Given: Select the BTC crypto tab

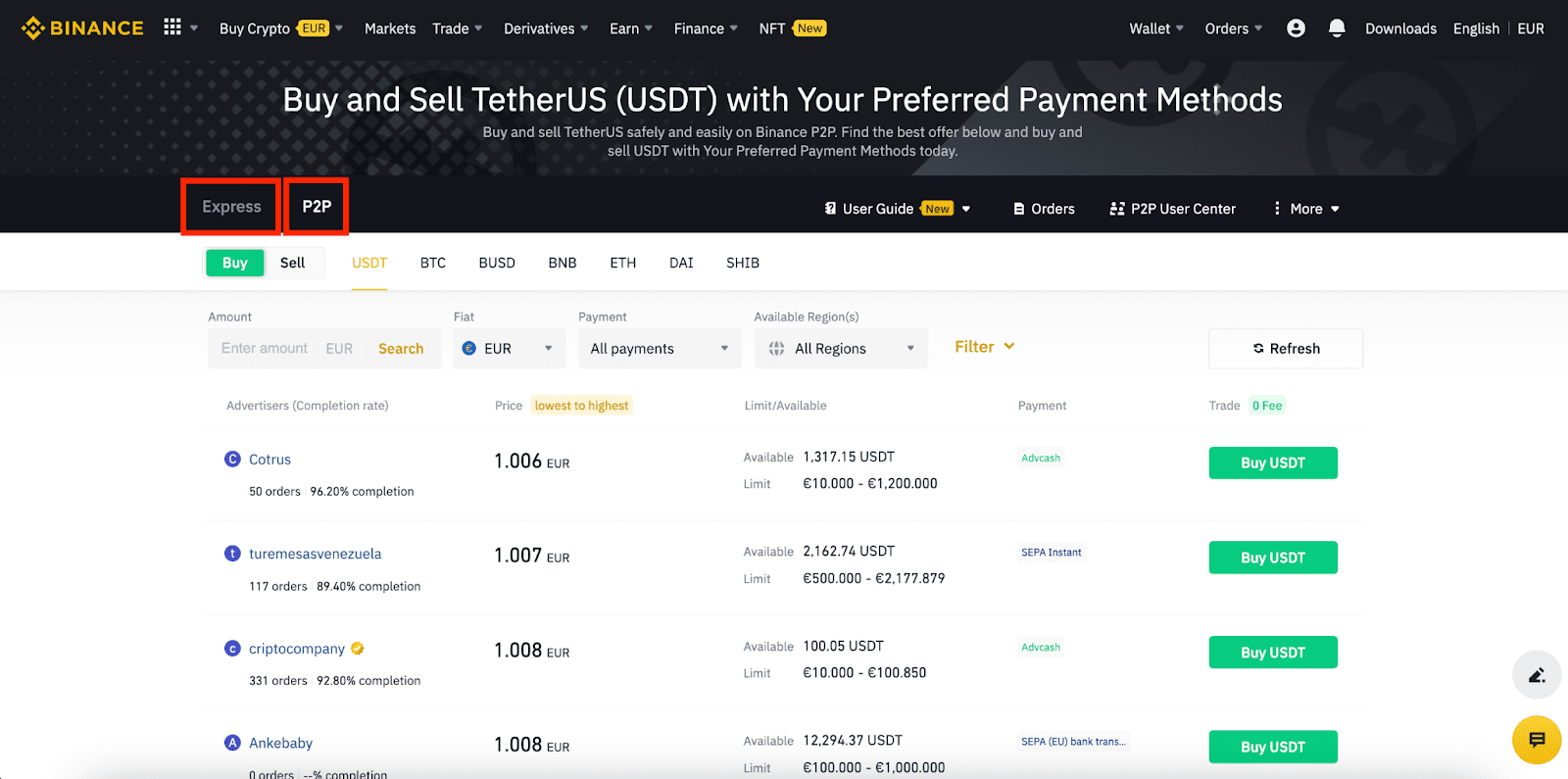Looking at the screenshot, I should (x=433, y=263).
